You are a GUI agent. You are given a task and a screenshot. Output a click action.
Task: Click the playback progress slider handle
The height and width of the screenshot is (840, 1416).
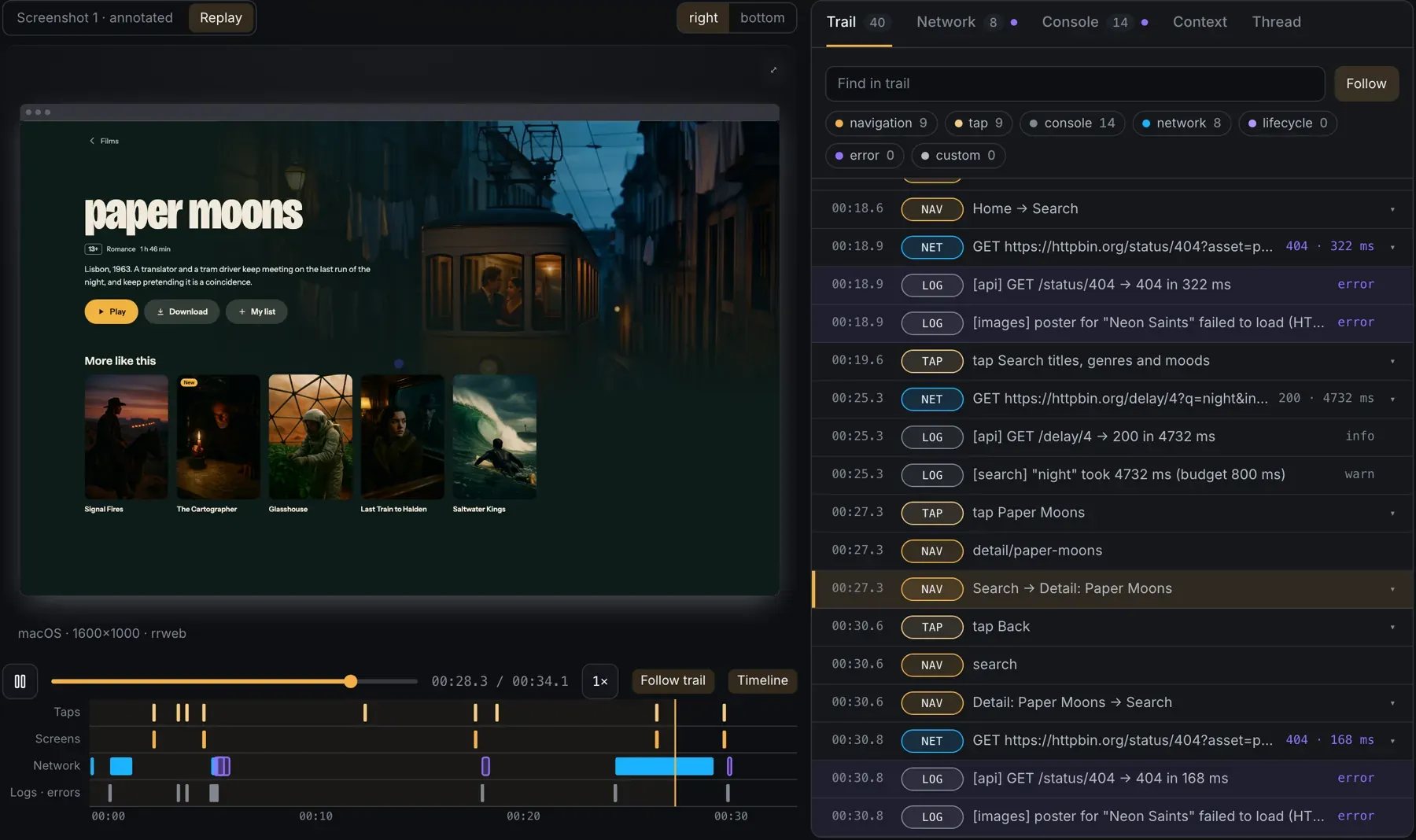pyautogui.click(x=351, y=681)
